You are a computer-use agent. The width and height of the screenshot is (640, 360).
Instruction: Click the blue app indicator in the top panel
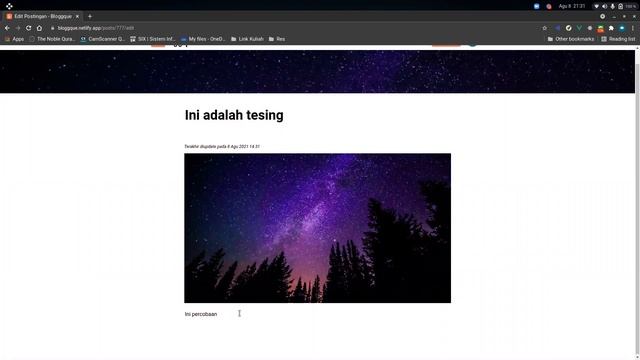coord(536,6)
